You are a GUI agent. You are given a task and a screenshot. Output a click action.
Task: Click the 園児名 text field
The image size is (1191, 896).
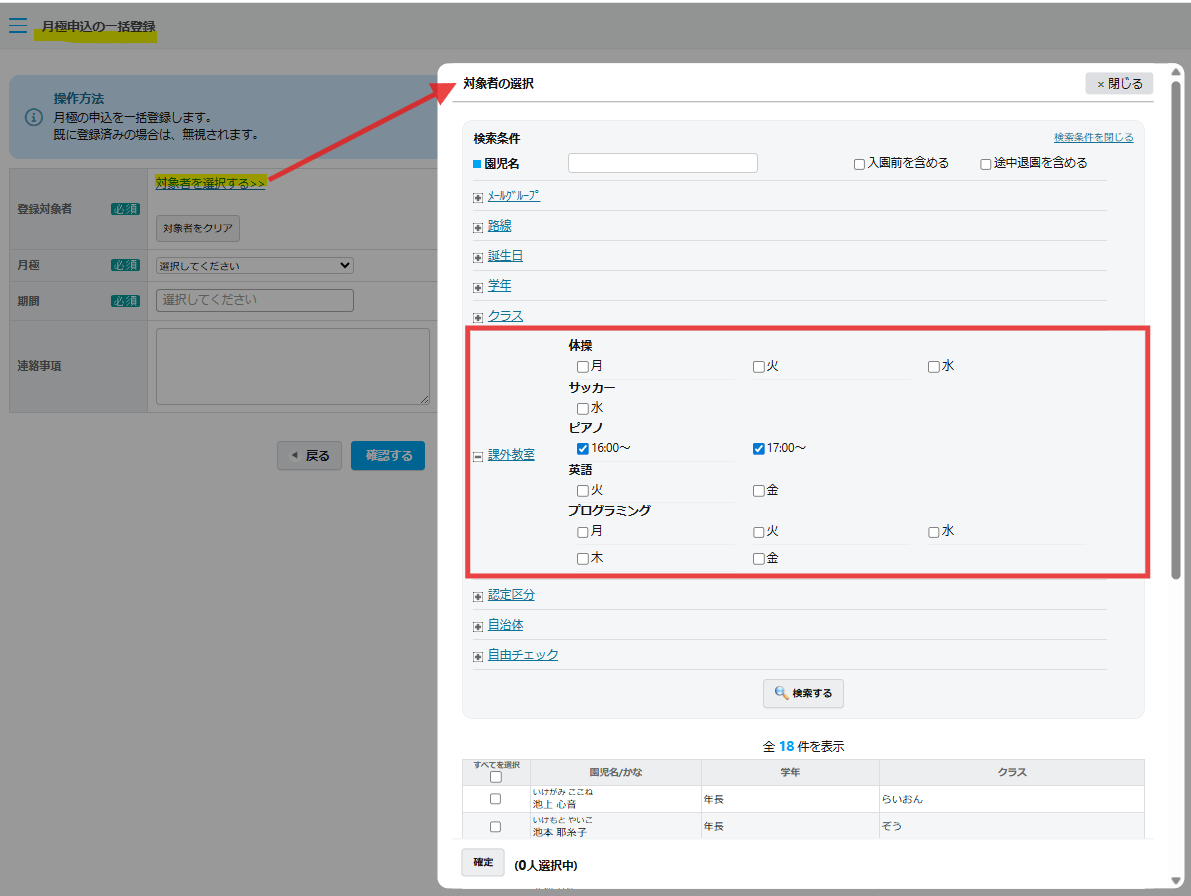[x=662, y=163]
